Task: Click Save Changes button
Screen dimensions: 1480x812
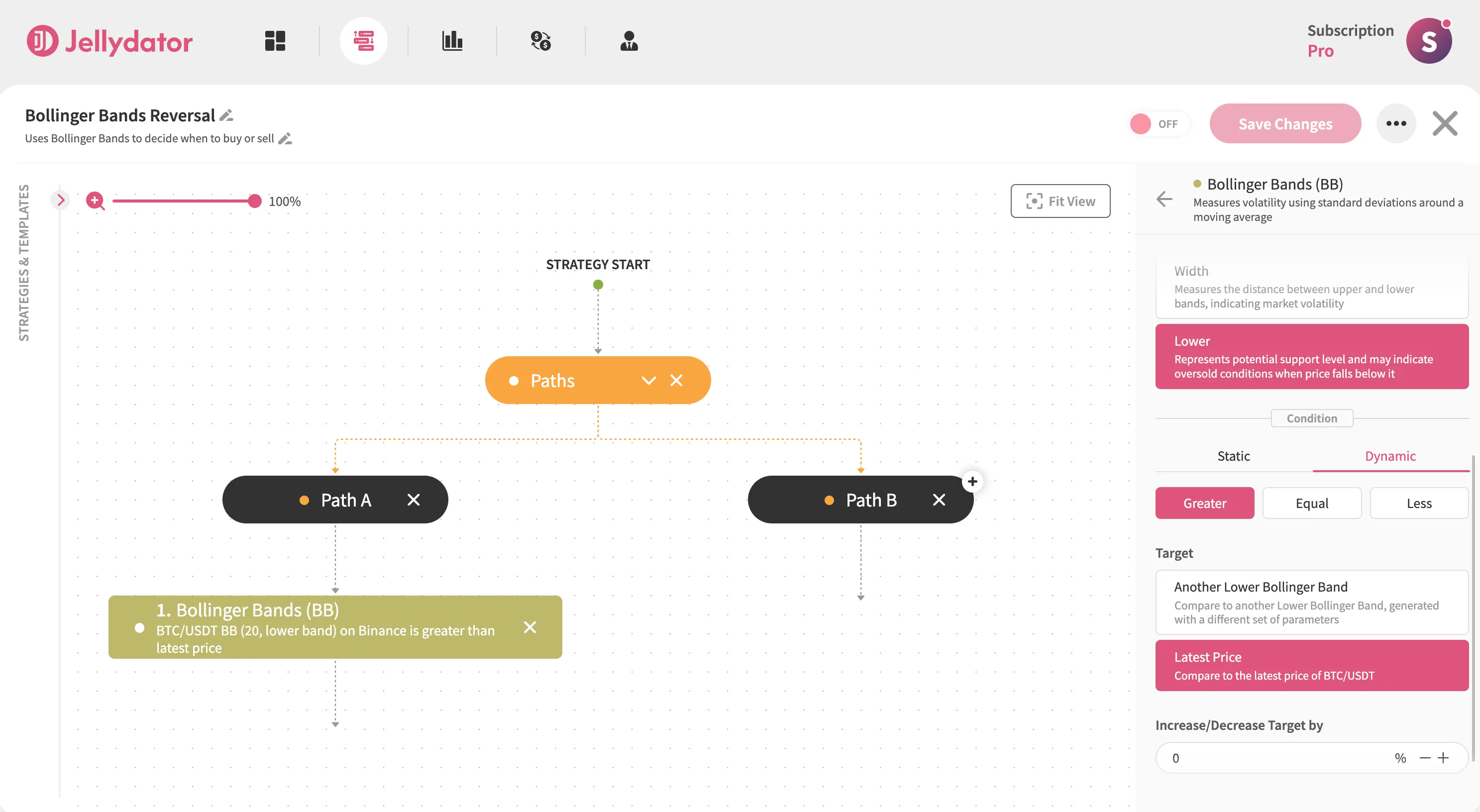Action: (1284, 123)
